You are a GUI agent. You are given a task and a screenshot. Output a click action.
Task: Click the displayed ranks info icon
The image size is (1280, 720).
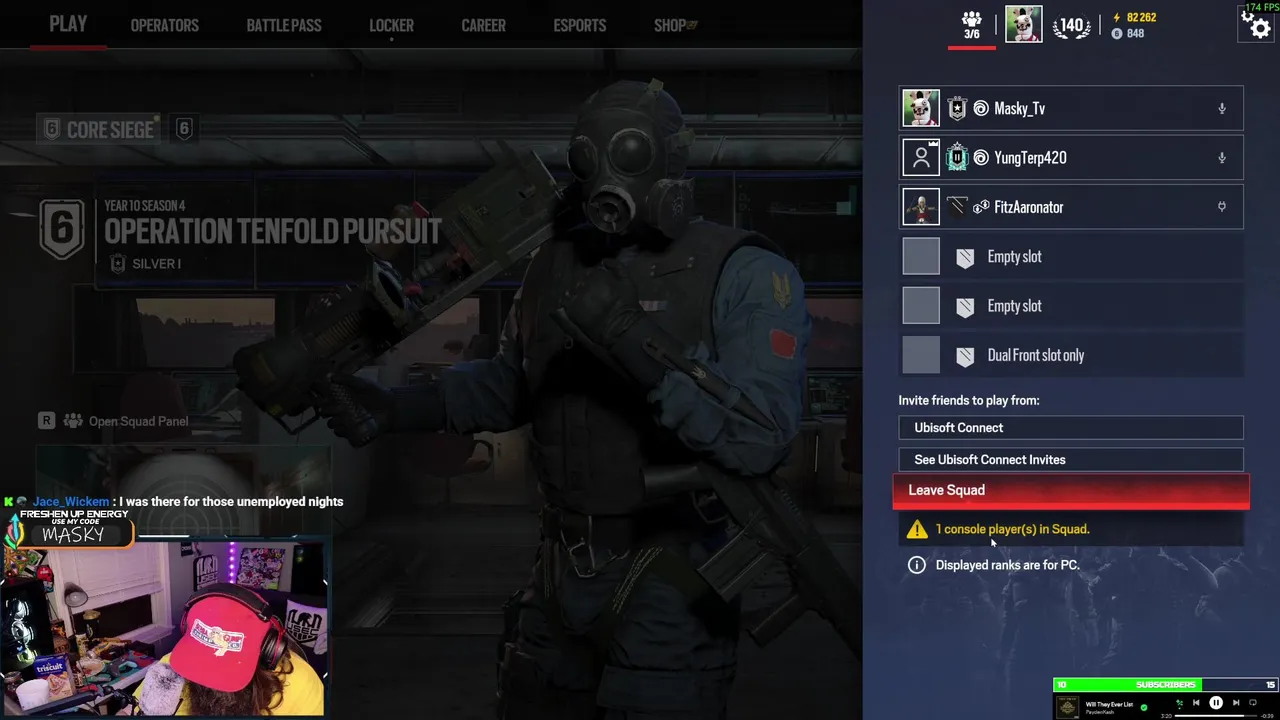click(x=917, y=565)
